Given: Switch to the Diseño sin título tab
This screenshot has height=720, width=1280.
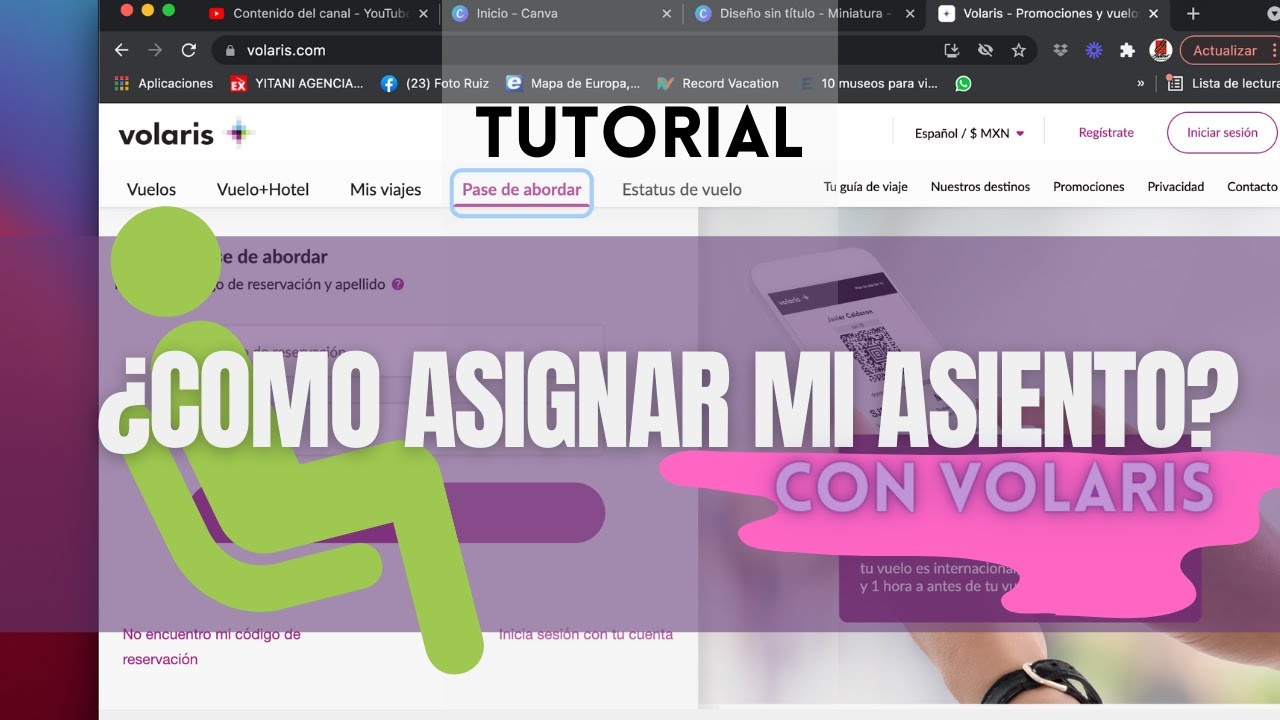Looking at the screenshot, I should tap(806, 14).
